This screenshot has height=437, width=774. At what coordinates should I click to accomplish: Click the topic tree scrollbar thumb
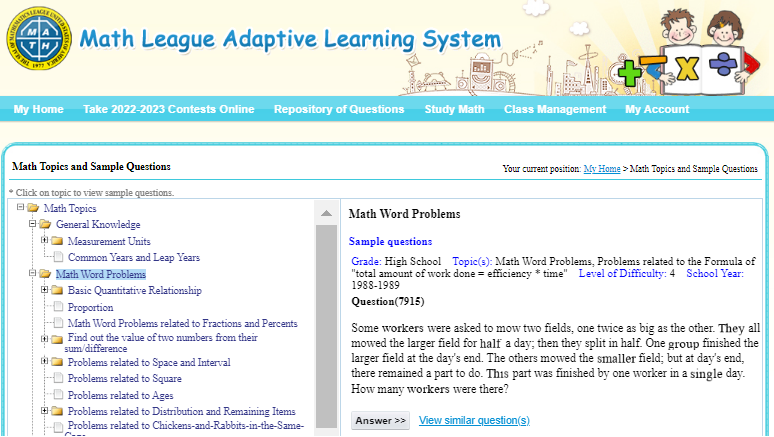pos(326,326)
